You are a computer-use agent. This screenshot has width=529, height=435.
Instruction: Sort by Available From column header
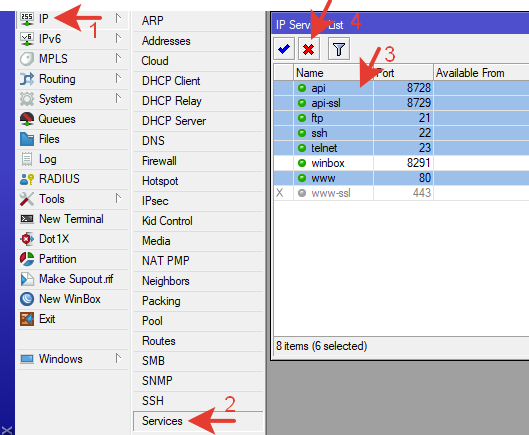click(x=481, y=73)
